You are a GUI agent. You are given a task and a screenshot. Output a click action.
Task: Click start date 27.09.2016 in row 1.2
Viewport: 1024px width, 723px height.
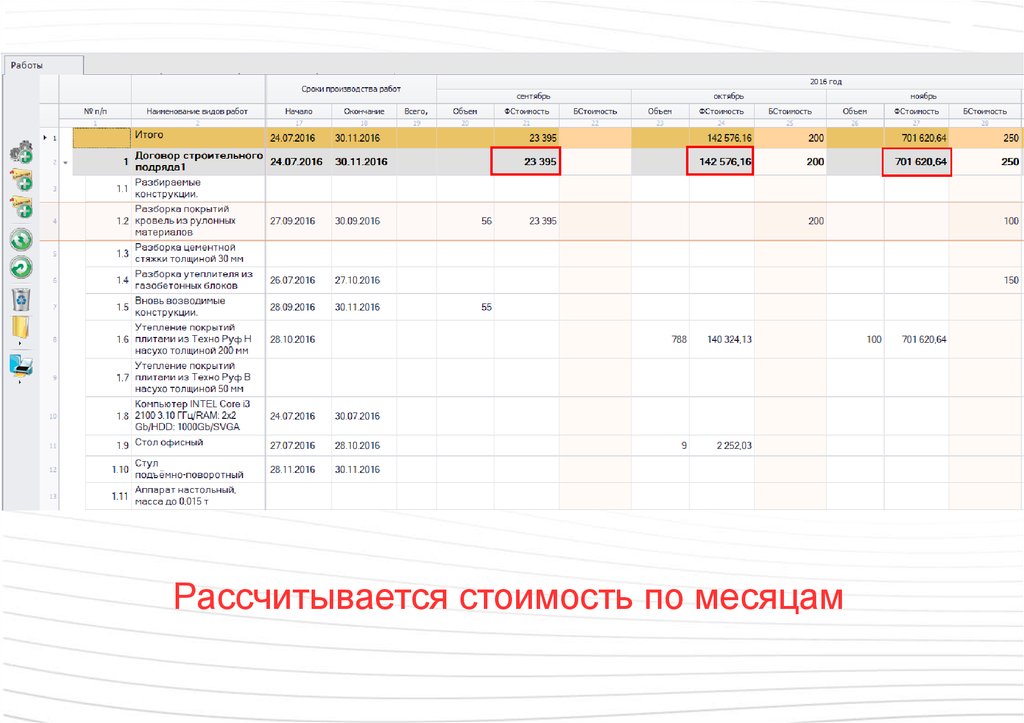[293, 221]
